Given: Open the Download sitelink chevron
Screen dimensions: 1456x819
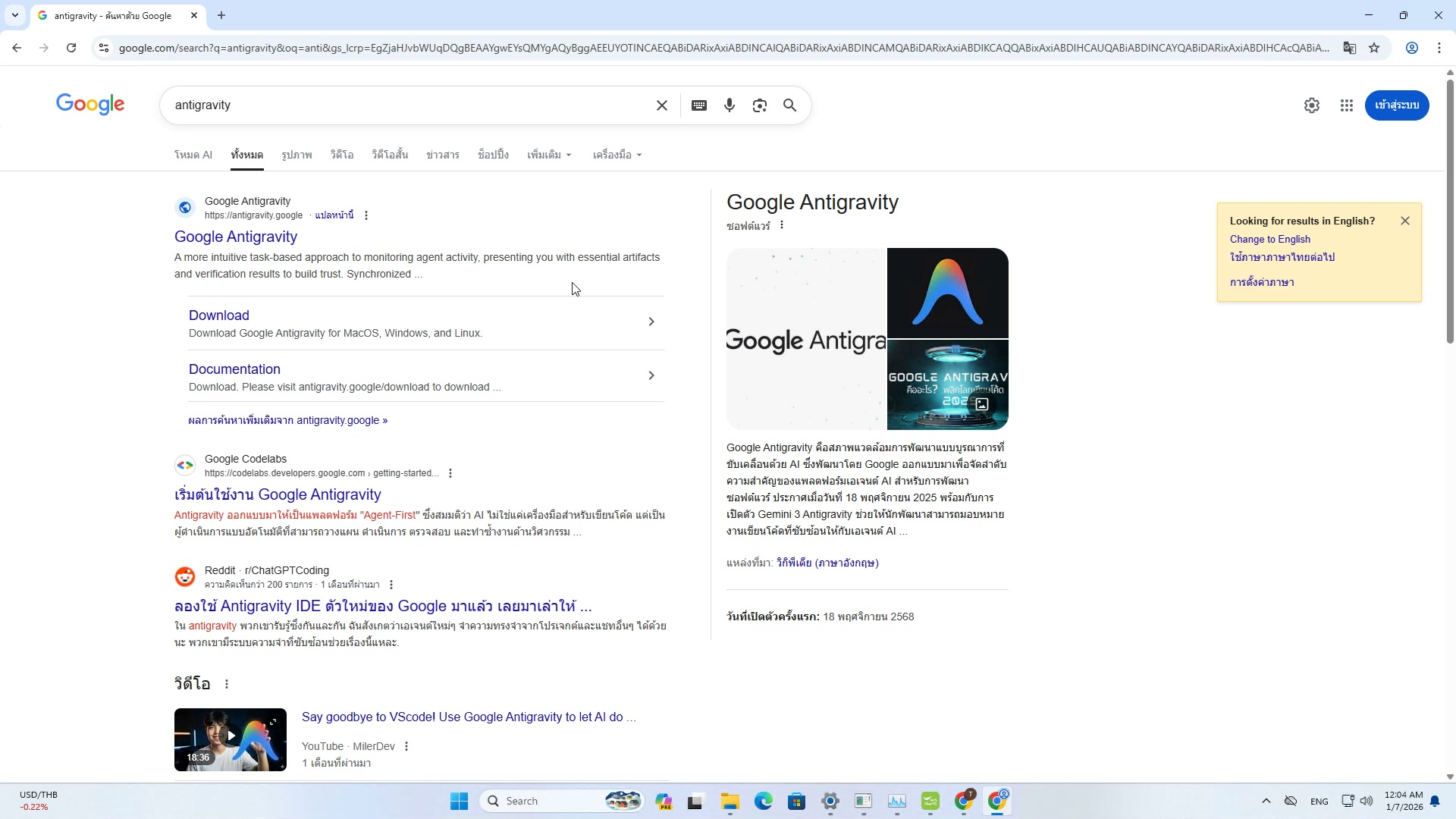Looking at the screenshot, I should coord(651,322).
